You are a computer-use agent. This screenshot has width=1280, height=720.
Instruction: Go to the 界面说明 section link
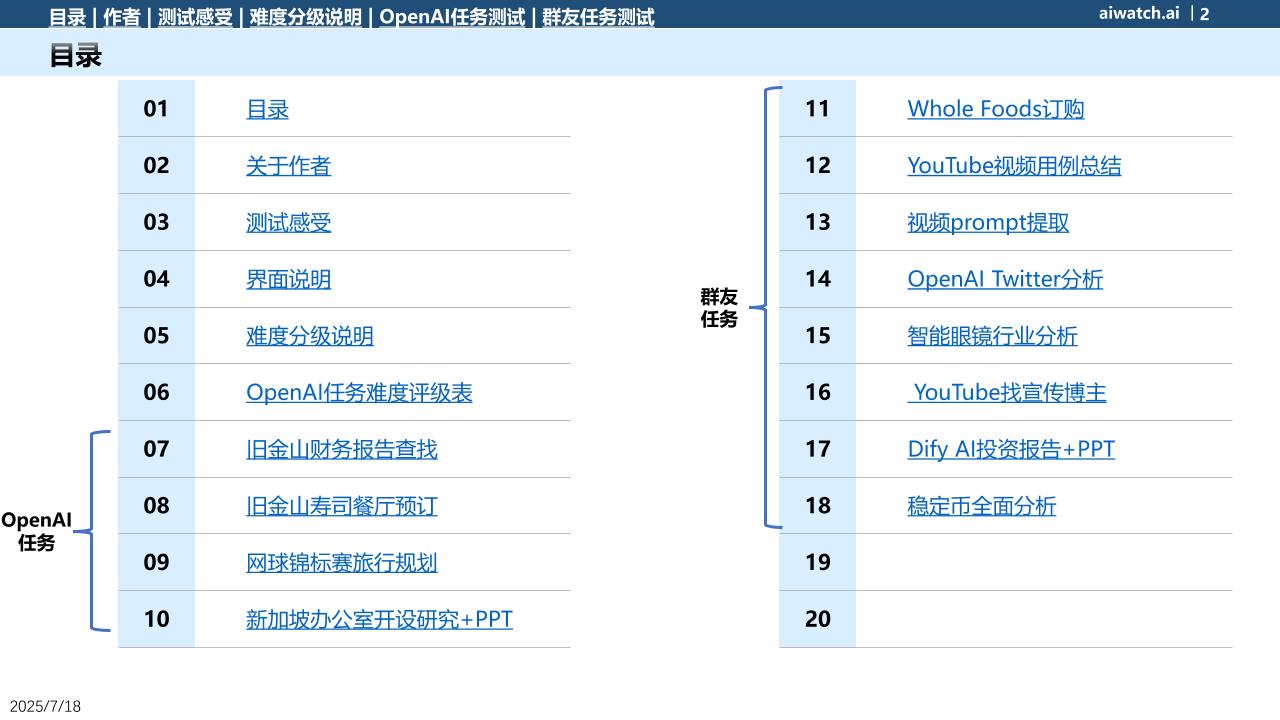pyautogui.click(x=288, y=279)
